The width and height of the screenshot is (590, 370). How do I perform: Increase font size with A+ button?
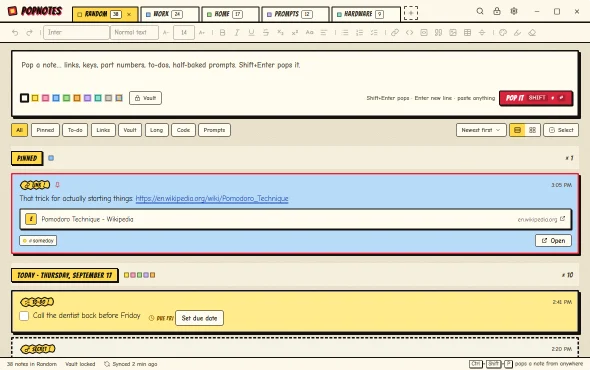pyautogui.click(x=202, y=33)
